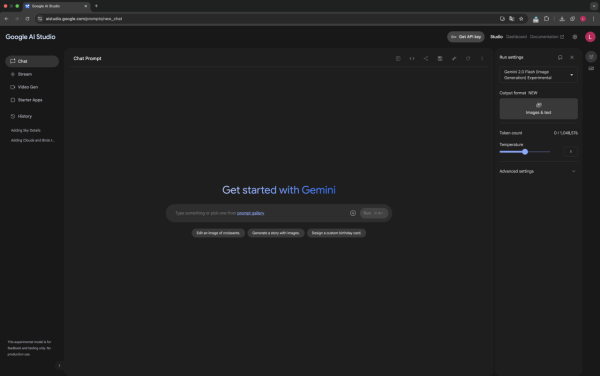The image size is (600, 376).
Task: Choose 'Edit an image of croissants' suggestion
Action: click(x=218, y=233)
